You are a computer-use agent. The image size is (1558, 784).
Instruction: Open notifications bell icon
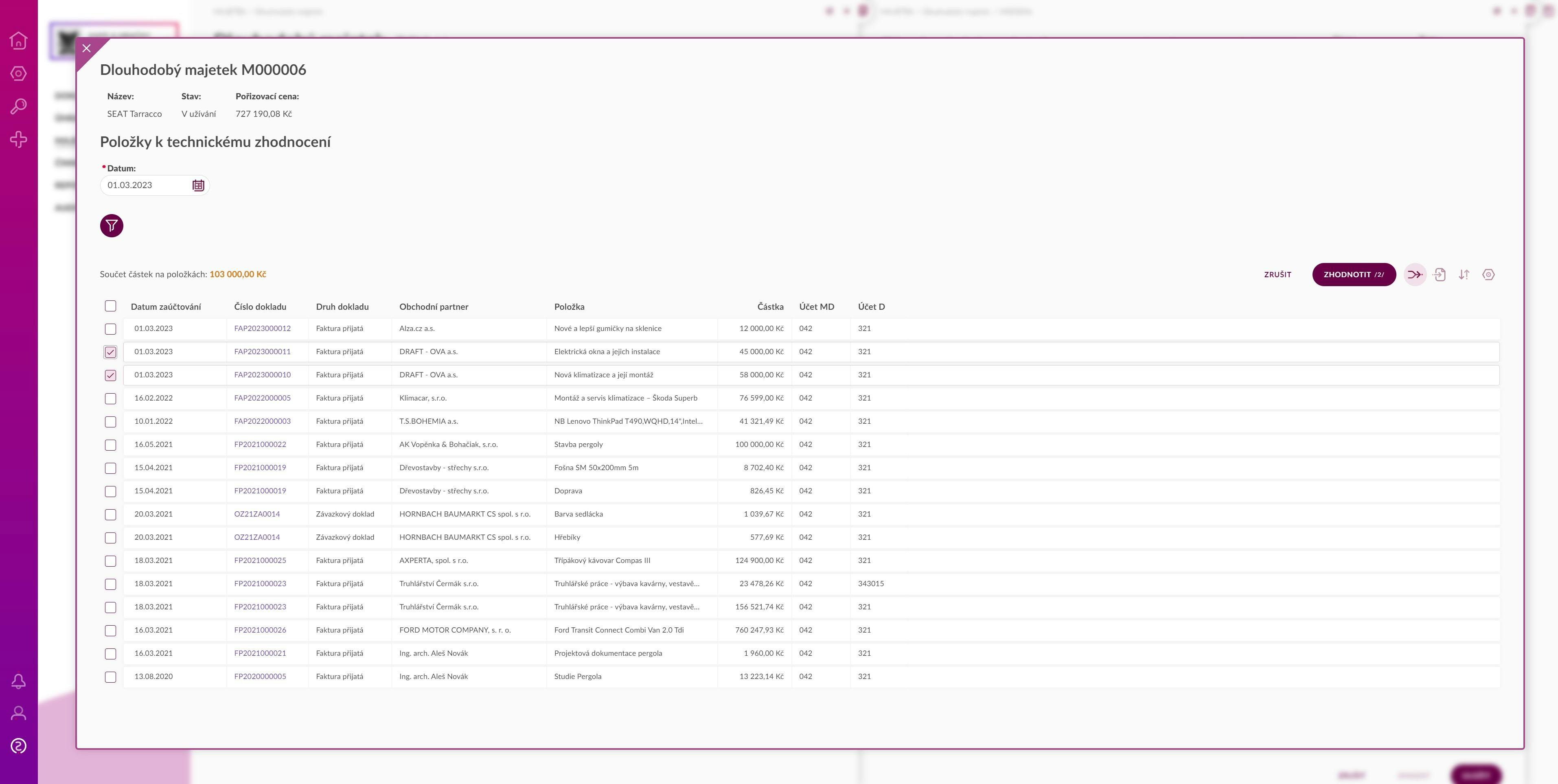[18, 681]
